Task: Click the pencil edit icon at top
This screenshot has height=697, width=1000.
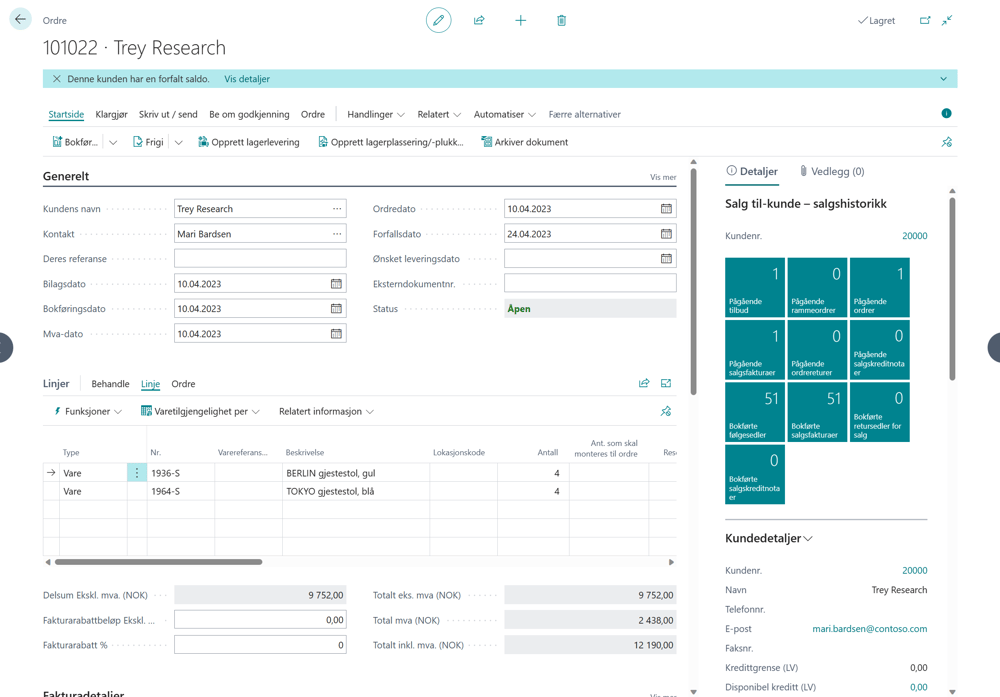Action: pos(438,20)
